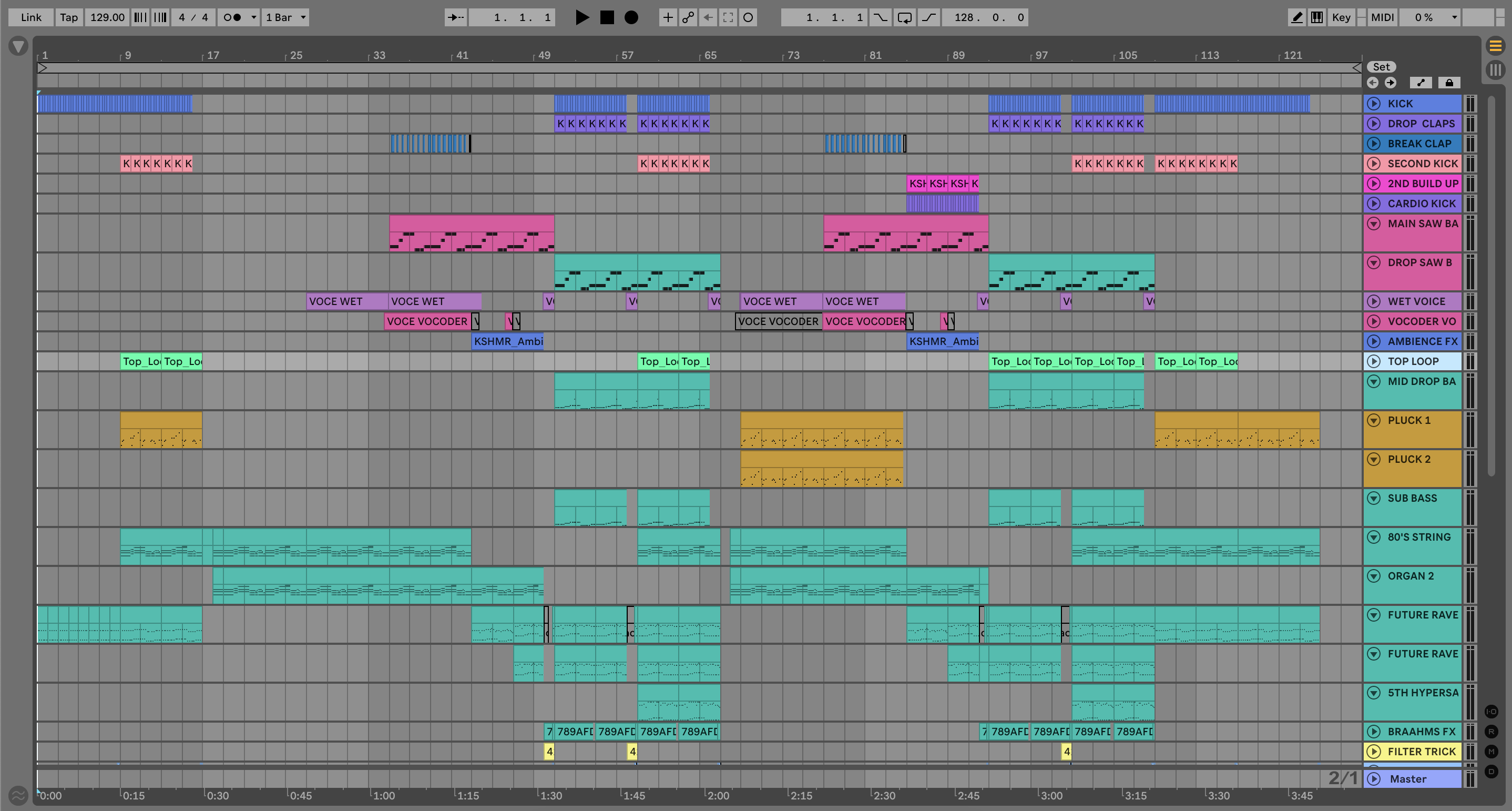The width and height of the screenshot is (1512, 811).
Task: Jump to Next Locator arrow
Action: [1391, 82]
